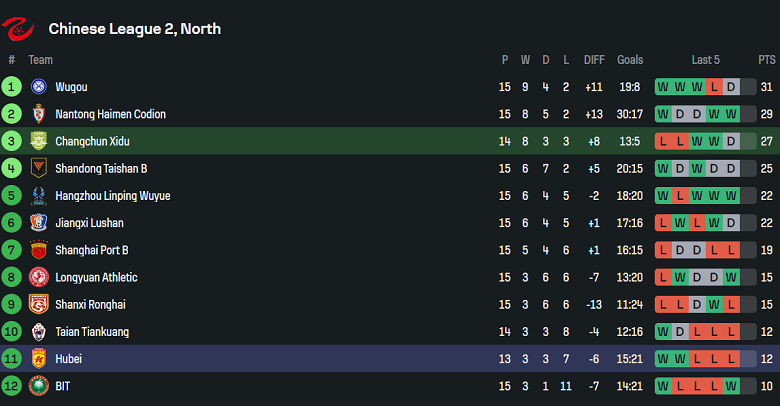Open the Longyuan Athletic team page

96,277
